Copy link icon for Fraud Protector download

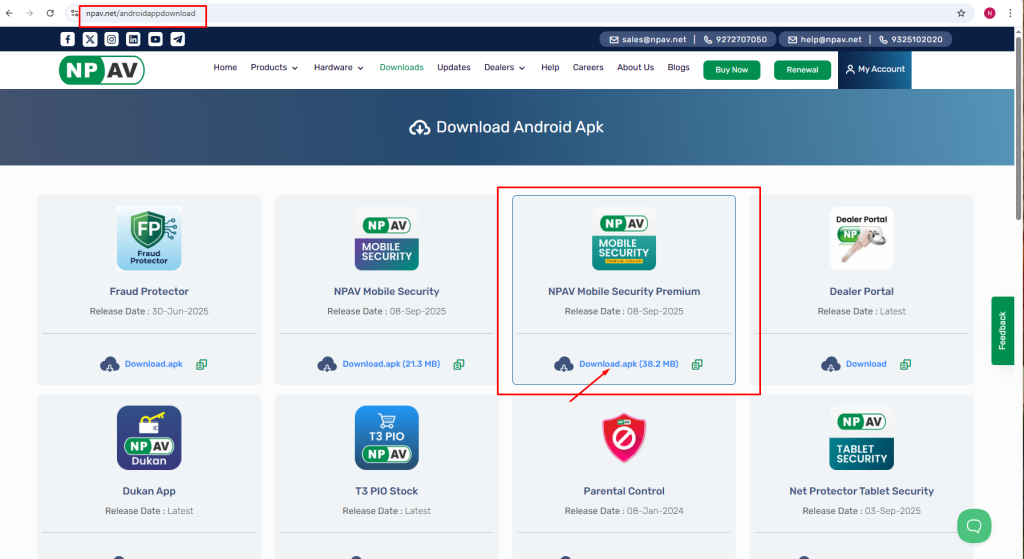coord(202,364)
